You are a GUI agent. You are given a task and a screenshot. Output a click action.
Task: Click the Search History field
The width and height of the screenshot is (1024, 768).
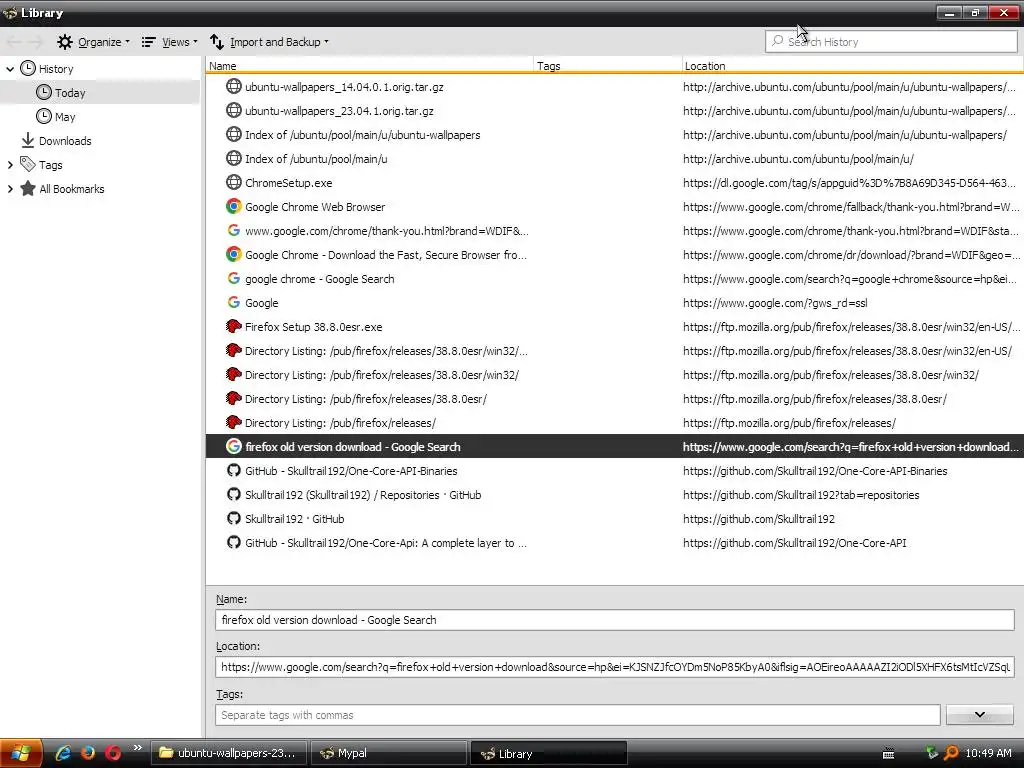coord(891,42)
